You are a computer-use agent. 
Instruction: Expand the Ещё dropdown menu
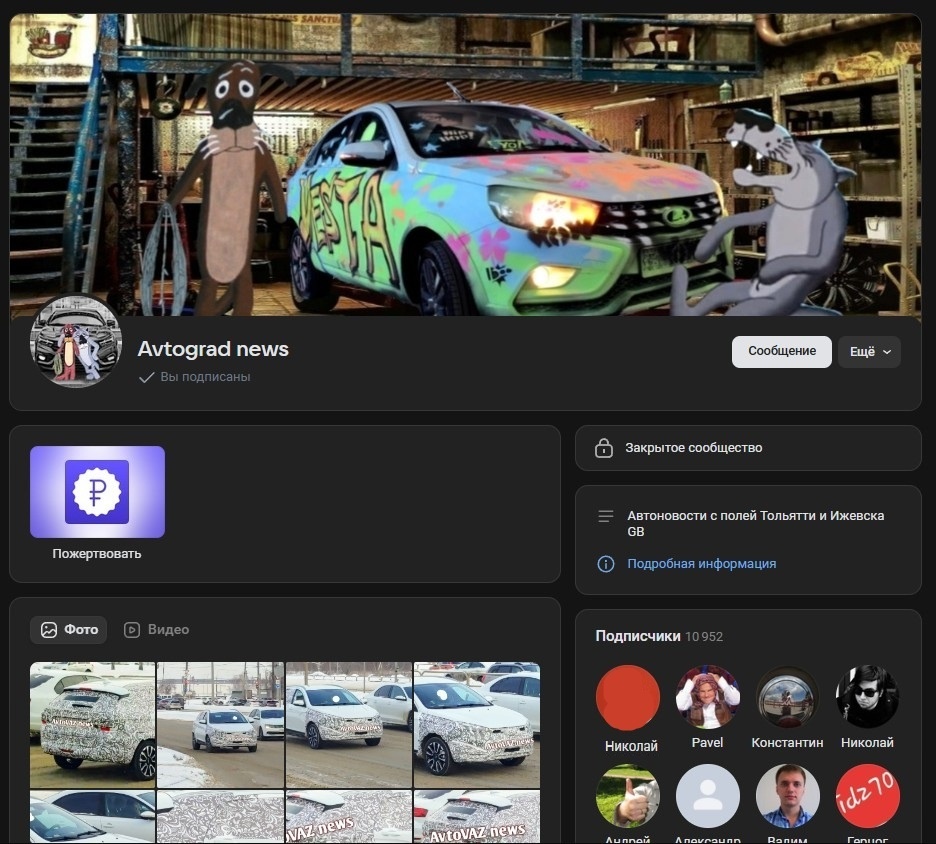(x=869, y=352)
